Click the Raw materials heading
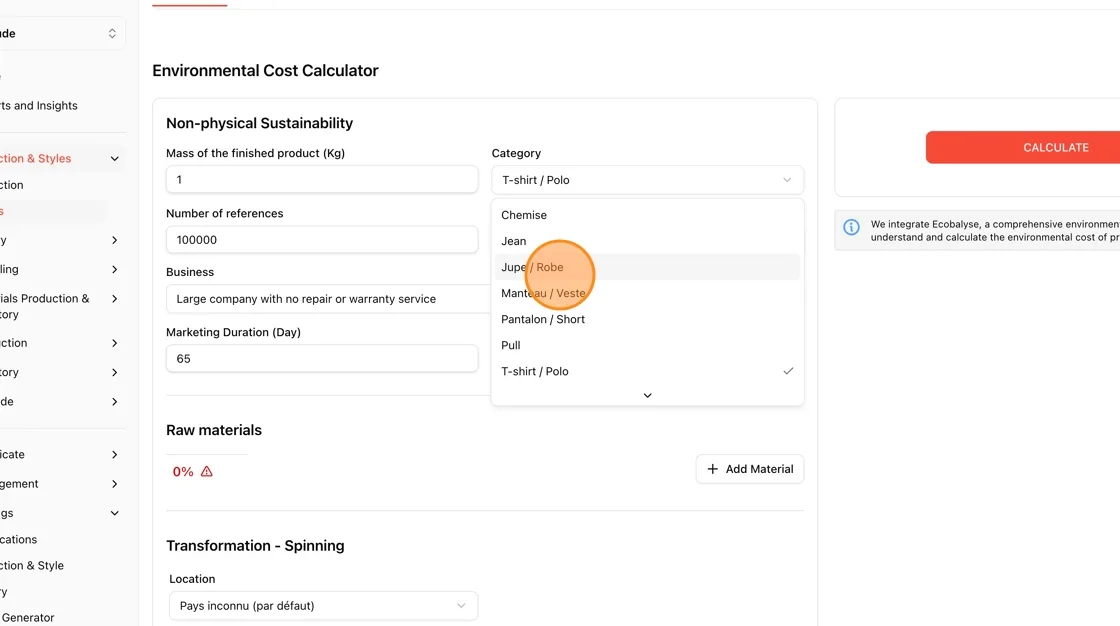Image resolution: width=1120 pixels, height=626 pixels. (214, 430)
